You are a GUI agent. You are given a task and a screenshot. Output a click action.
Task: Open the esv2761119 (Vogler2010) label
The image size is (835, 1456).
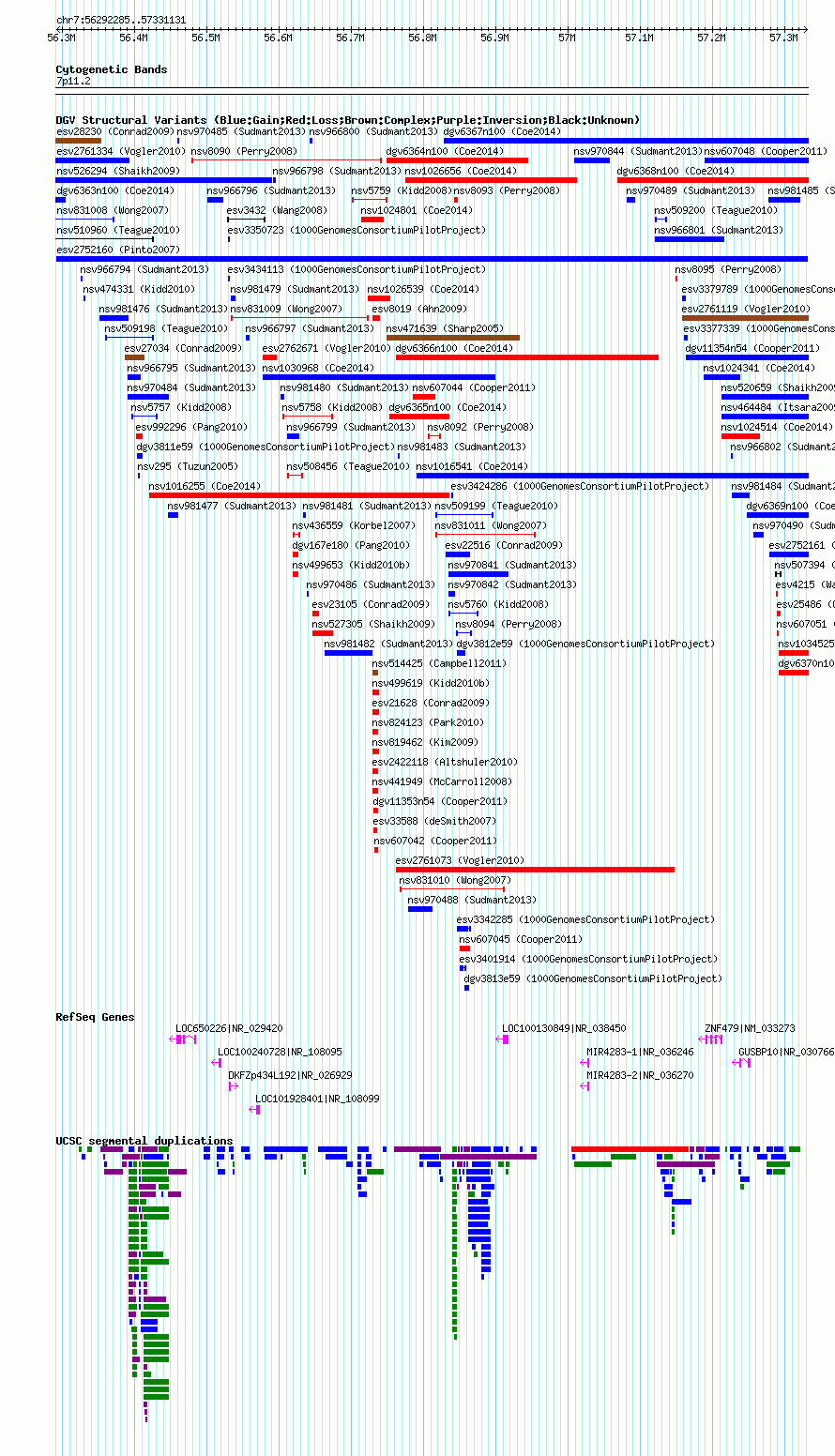[746, 309]
